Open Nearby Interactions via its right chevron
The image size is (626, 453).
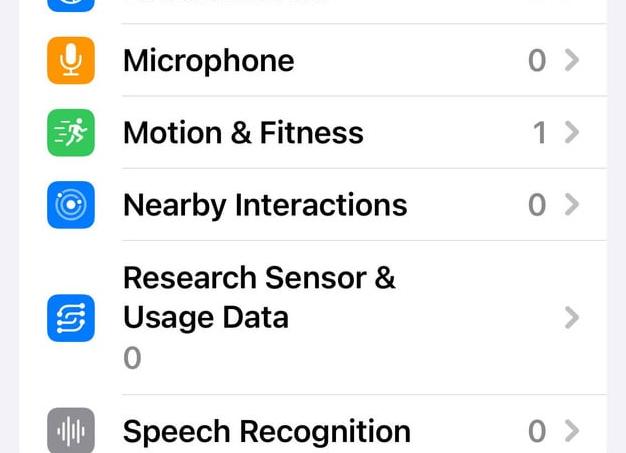point(571,205)
